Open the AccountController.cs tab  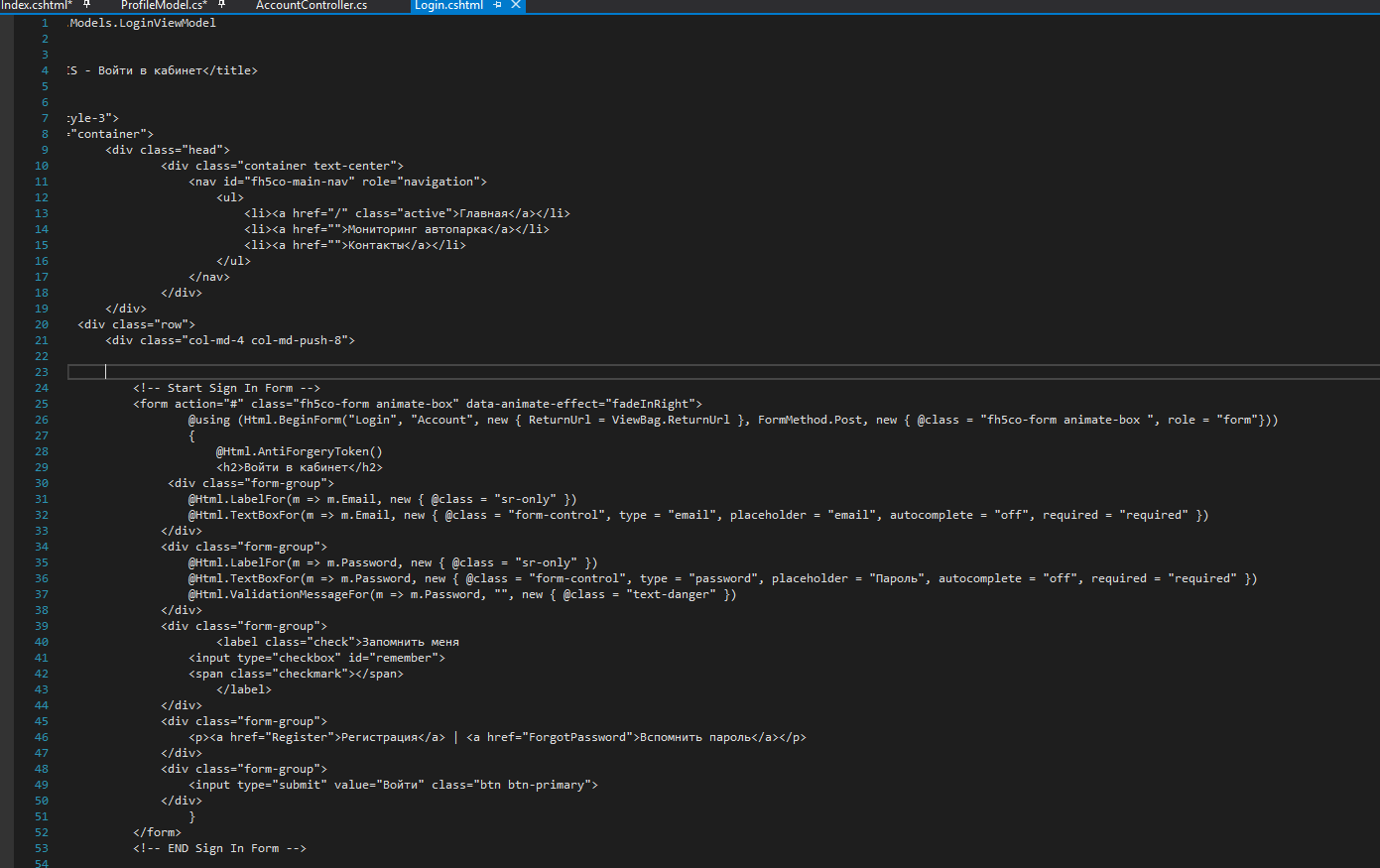tap(312, 5)
